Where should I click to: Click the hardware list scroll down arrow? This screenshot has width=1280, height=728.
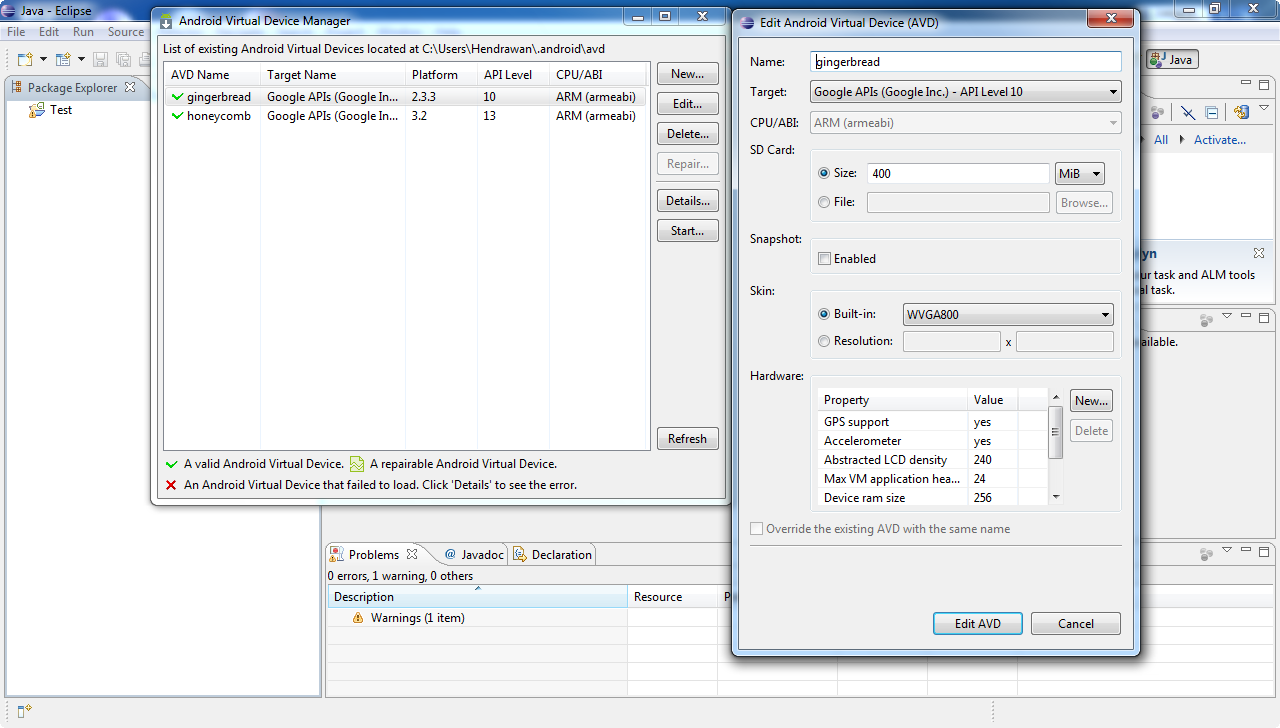click(x=1056, y=497)
